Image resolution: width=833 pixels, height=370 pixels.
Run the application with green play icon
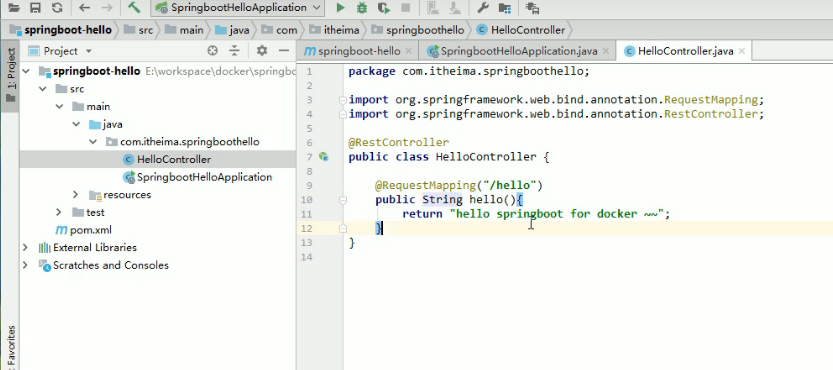[341, 7]
